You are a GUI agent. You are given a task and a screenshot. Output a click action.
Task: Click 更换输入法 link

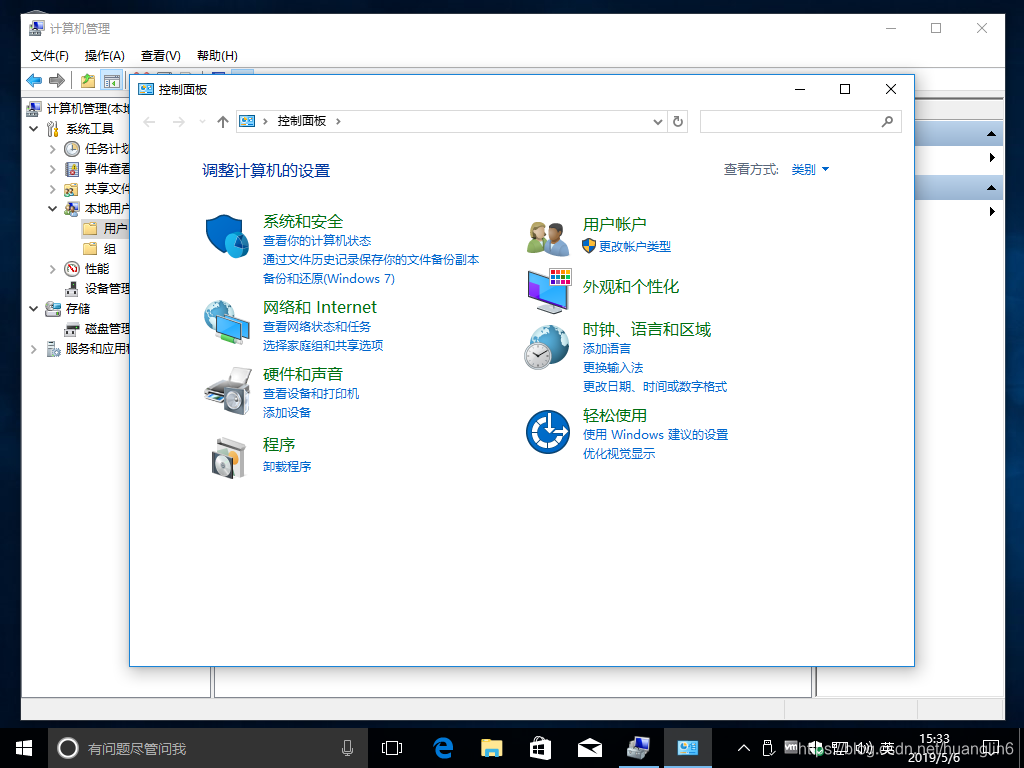613,368
